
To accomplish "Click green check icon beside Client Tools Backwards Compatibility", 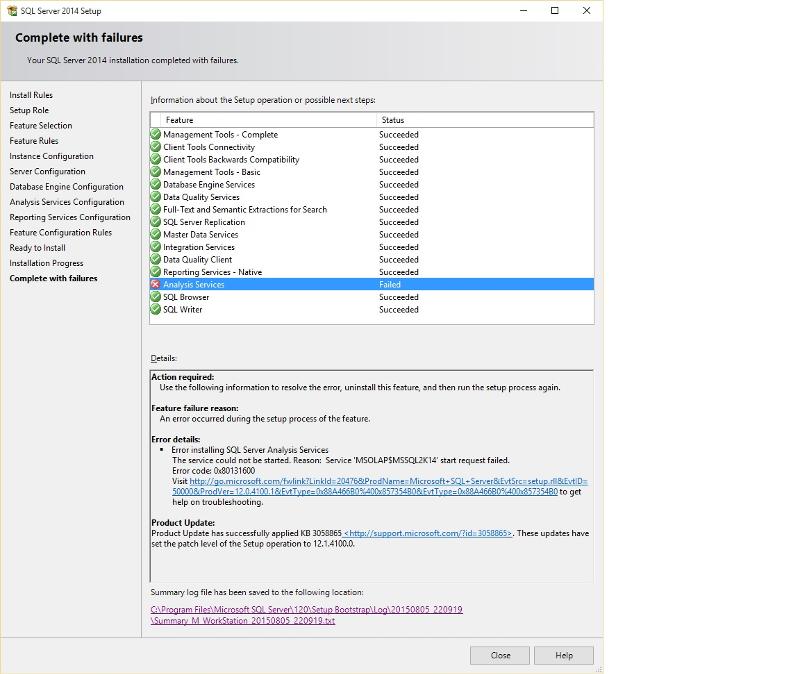I will (x=156, y=159).
